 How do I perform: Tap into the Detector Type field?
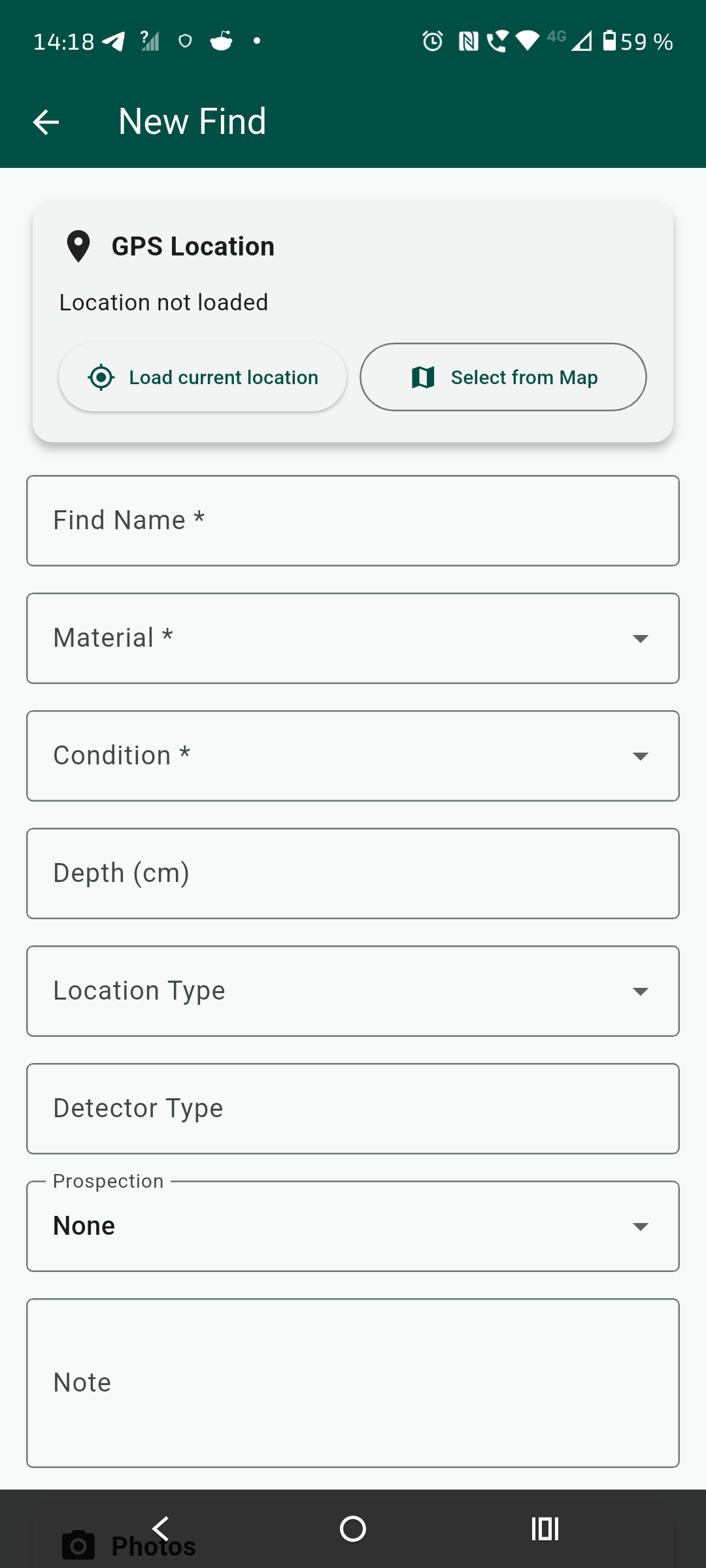[353, 1109]
